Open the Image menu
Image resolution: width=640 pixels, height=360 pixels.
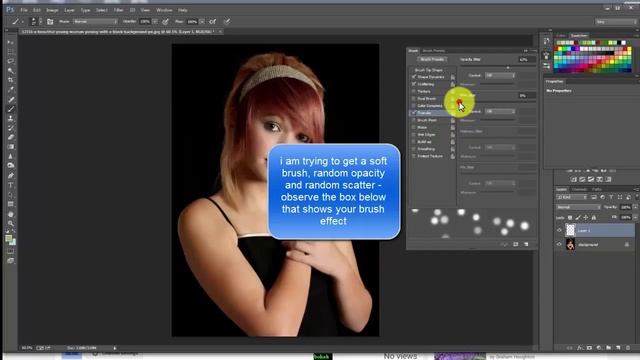[52, 10]
